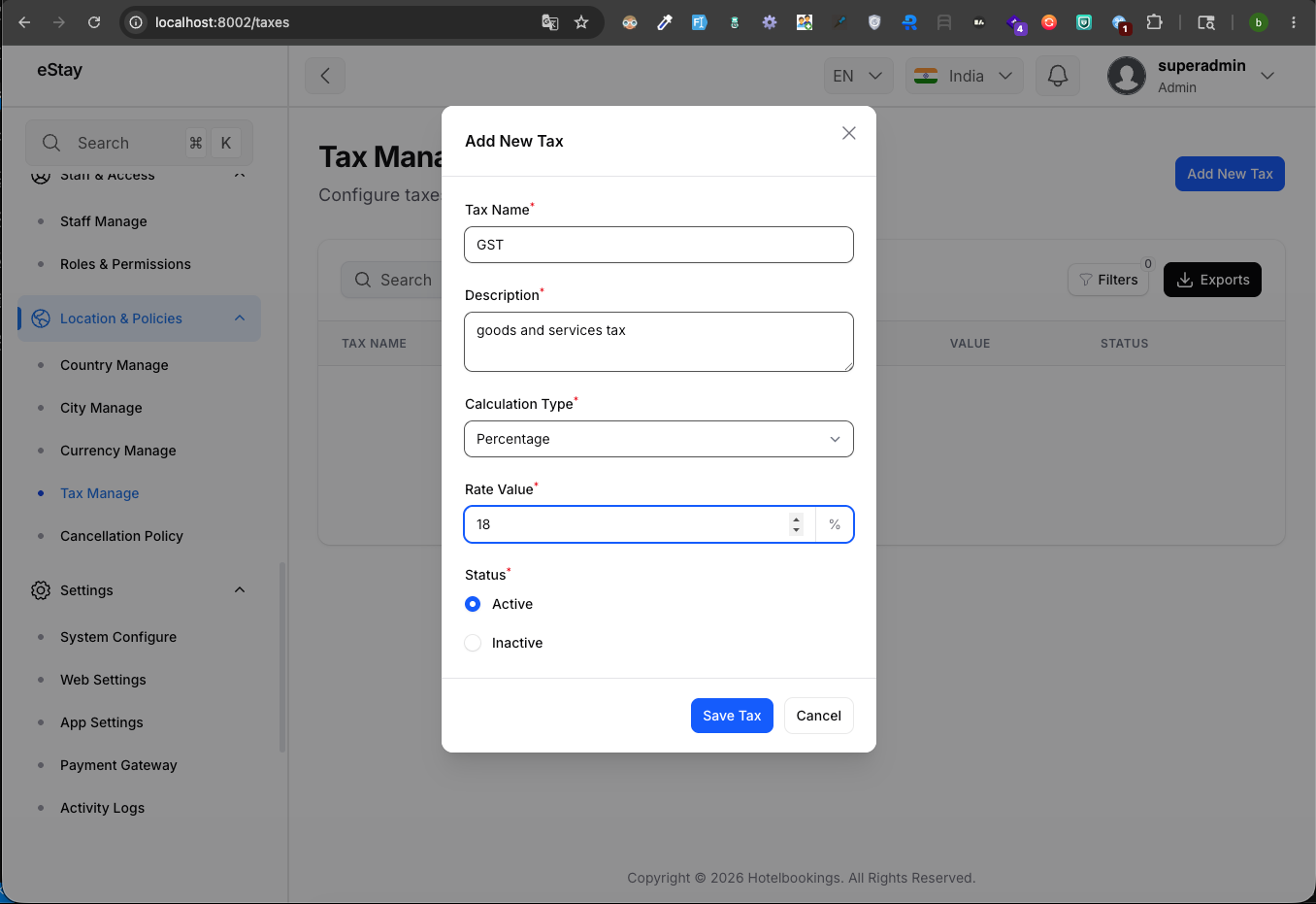Open the side panel search icon in the toolbar

click(1206, 22)
